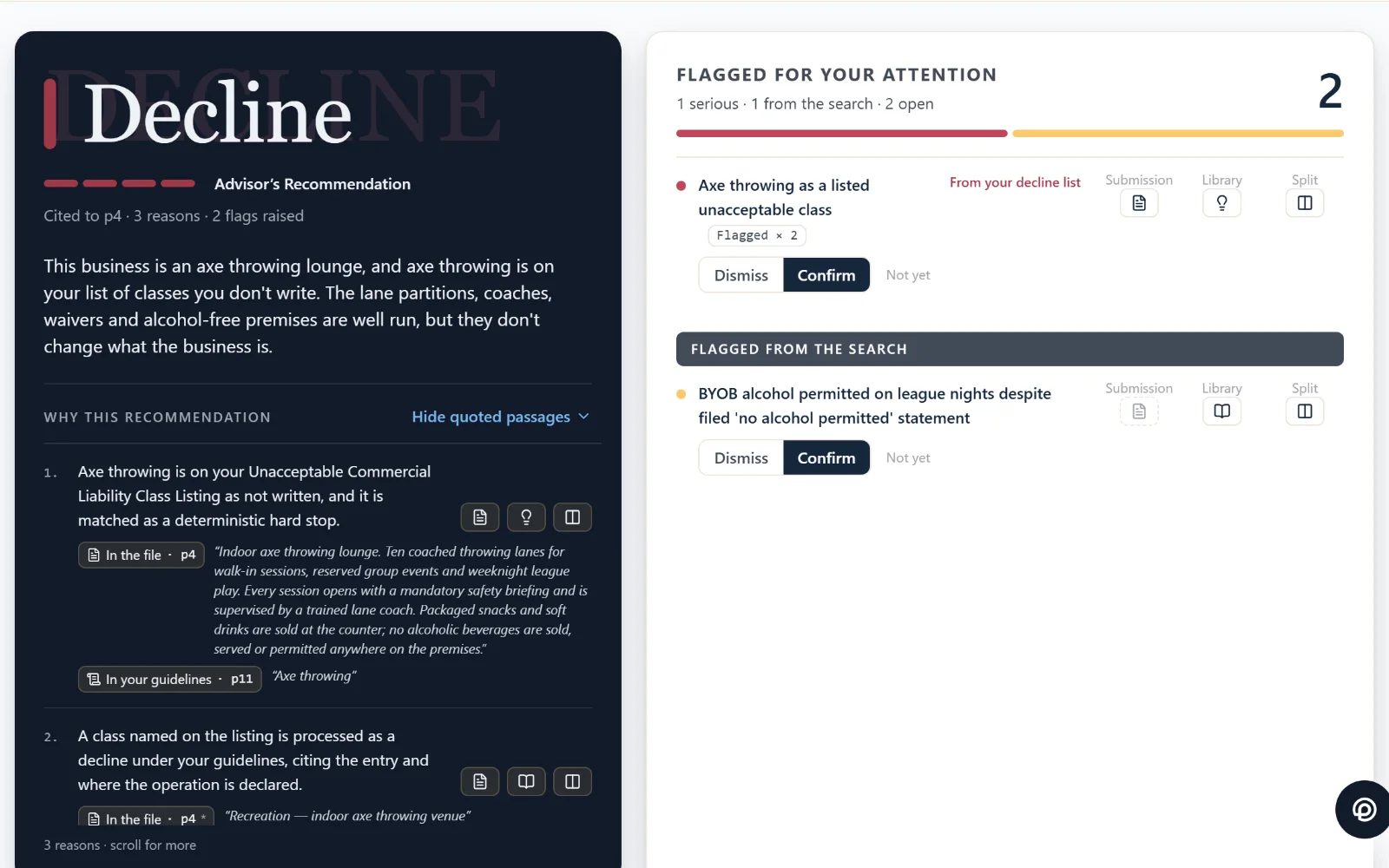Click split icon beside reason 2
Screen dimensions: 1389x868
[572, 782]
